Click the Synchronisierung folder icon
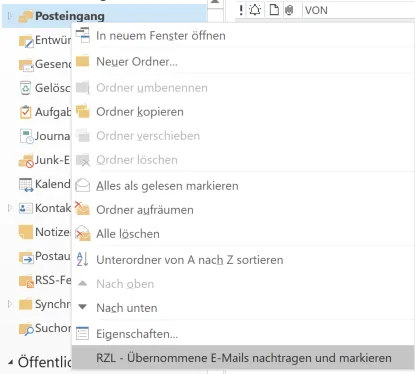 (x=25, y=304)
